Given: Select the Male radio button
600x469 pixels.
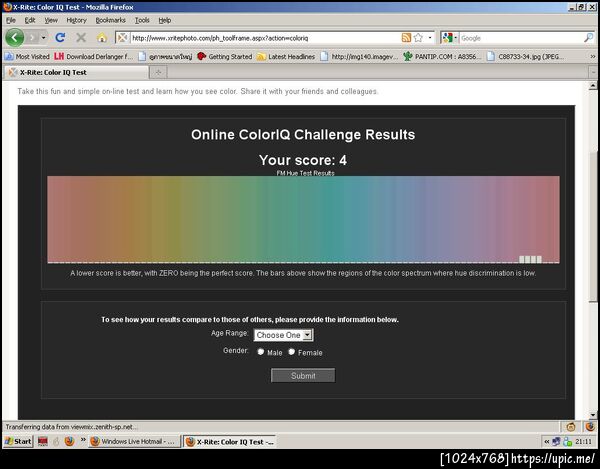Looking at the screenshot, I should (x=261, y=352).
